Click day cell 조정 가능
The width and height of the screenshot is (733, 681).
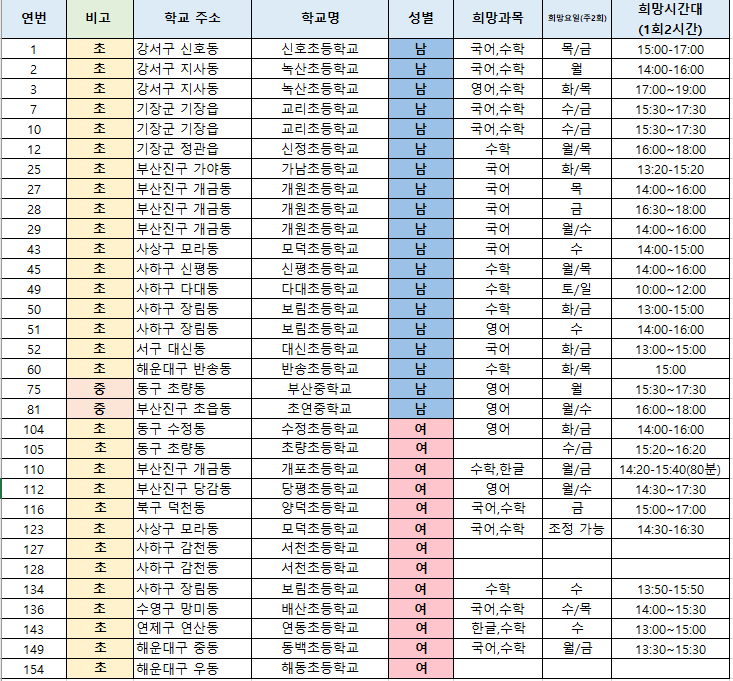(577, 529)
